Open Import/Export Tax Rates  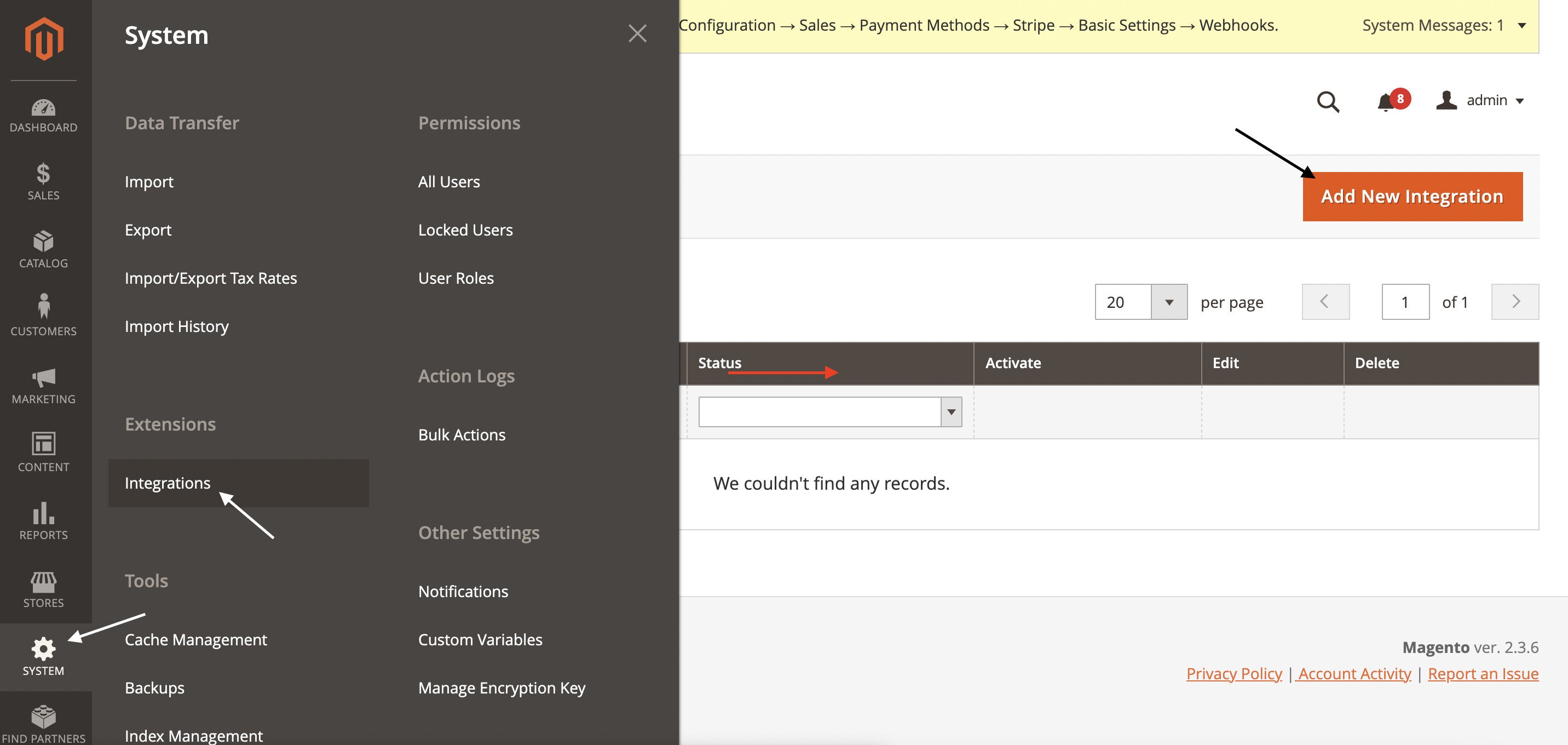[211, 278]
